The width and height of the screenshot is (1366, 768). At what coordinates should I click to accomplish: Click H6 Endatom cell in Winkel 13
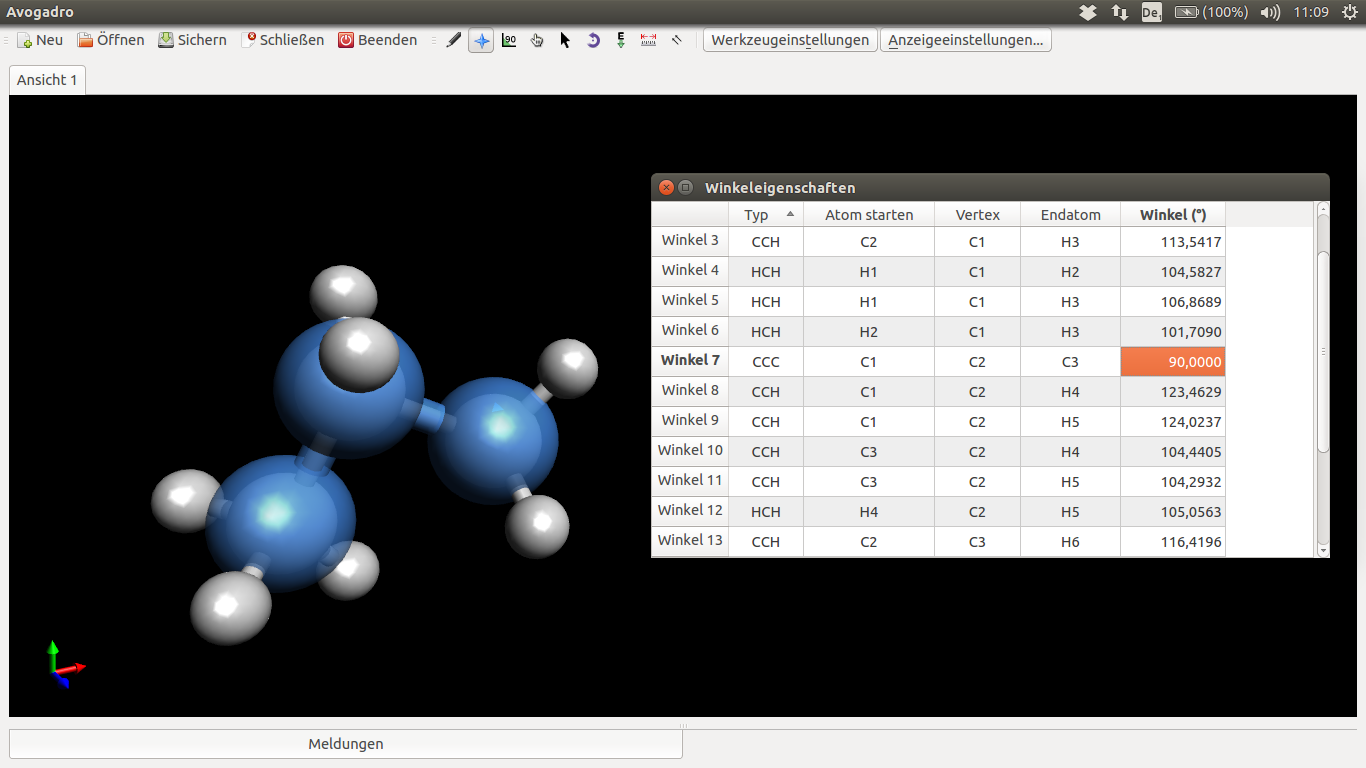1070,542
